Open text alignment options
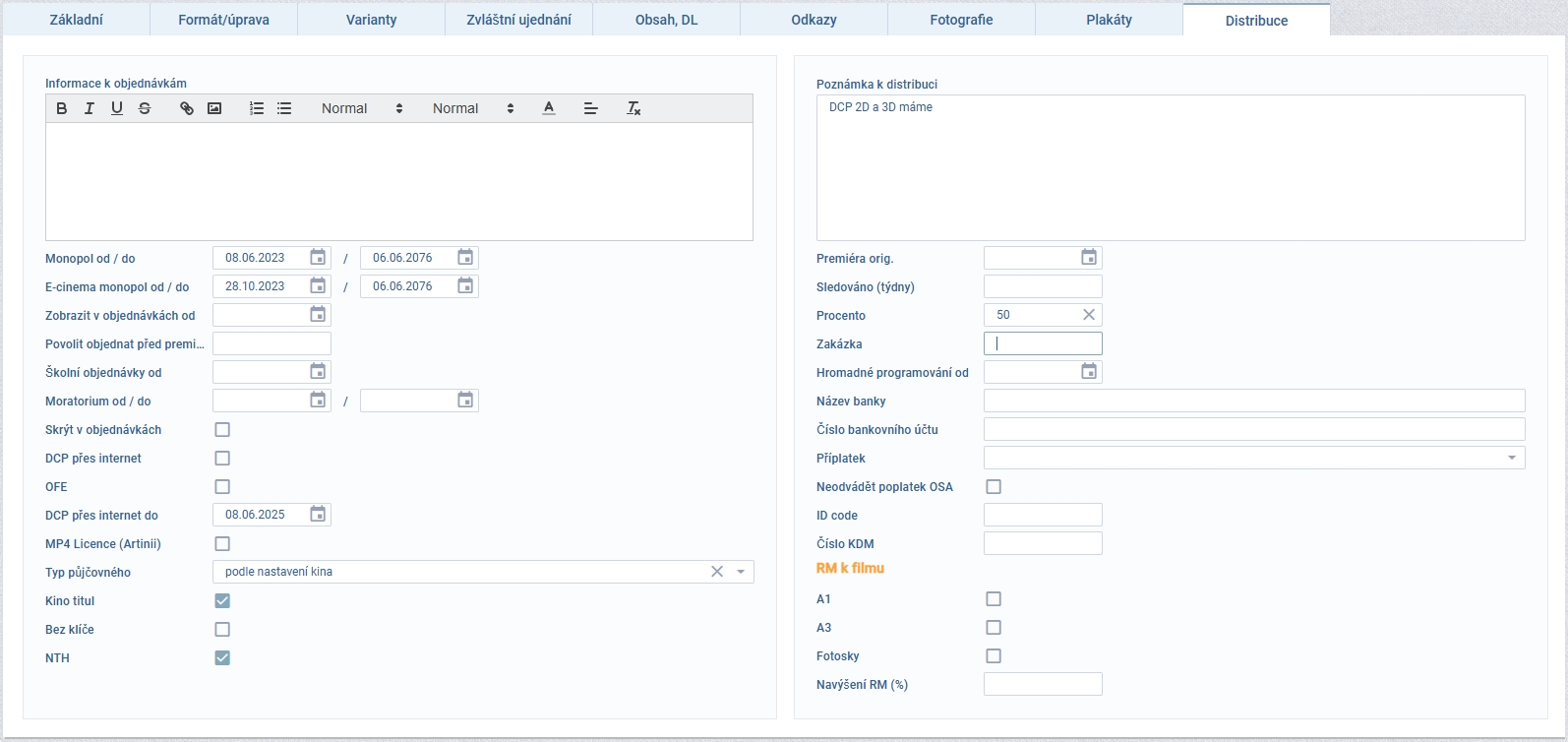 coord(591,108)
